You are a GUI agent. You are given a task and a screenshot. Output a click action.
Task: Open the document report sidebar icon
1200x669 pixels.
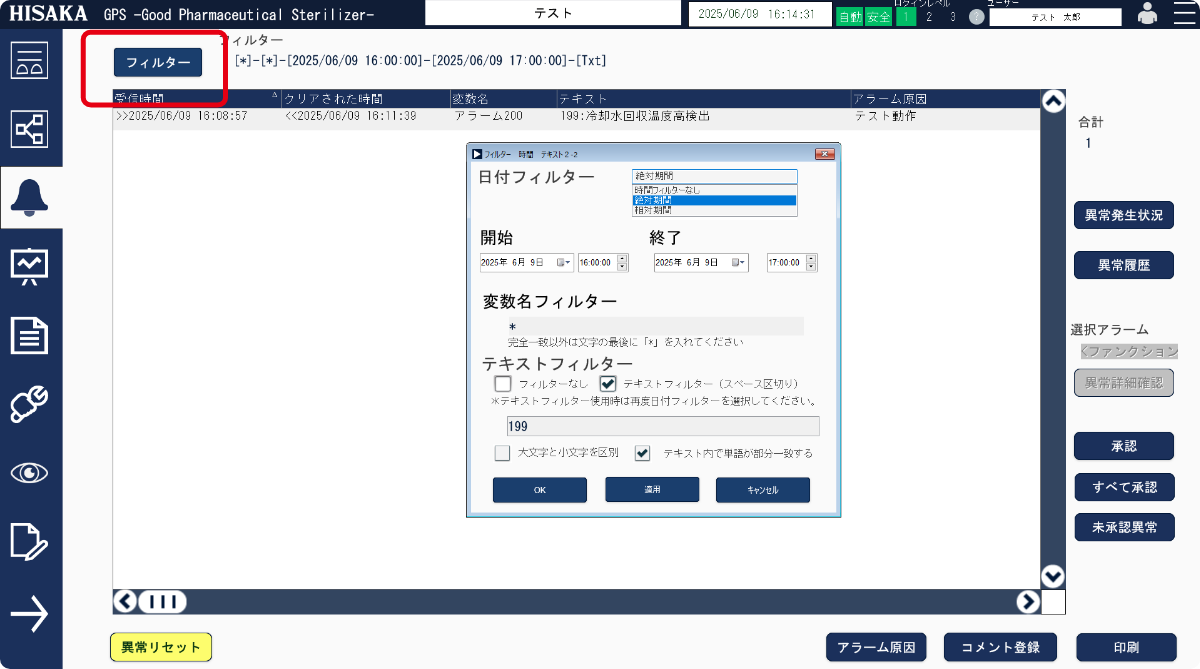click(x=30, y=334)
